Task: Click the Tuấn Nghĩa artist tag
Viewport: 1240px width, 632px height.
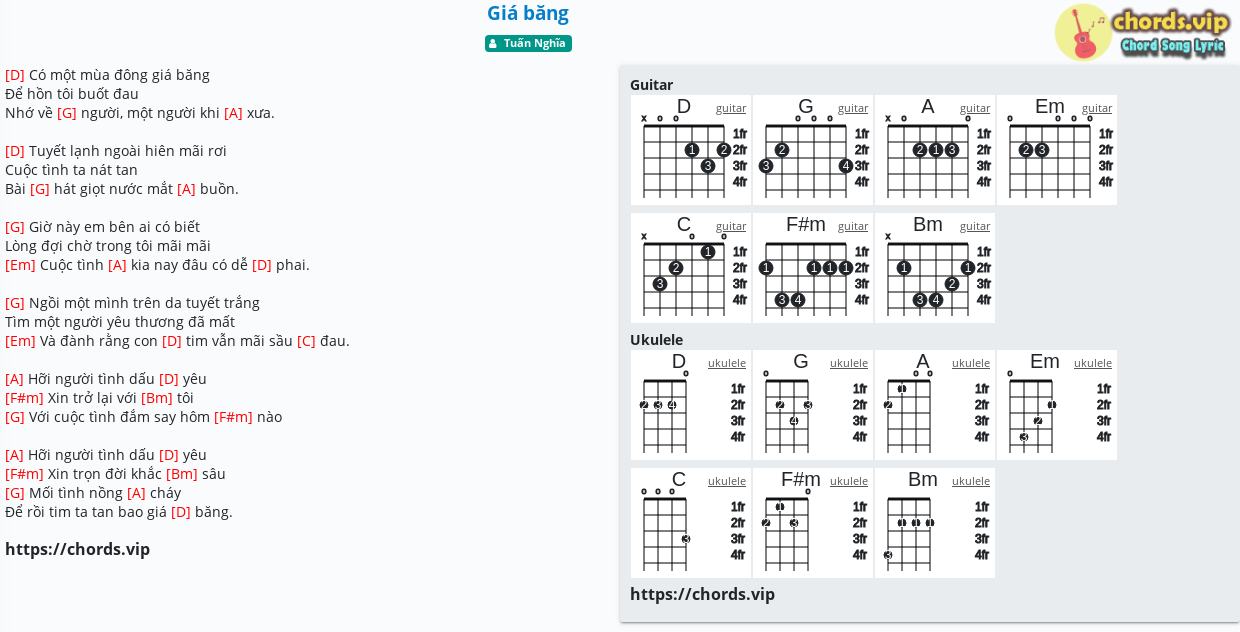Action: click(528, 43)
